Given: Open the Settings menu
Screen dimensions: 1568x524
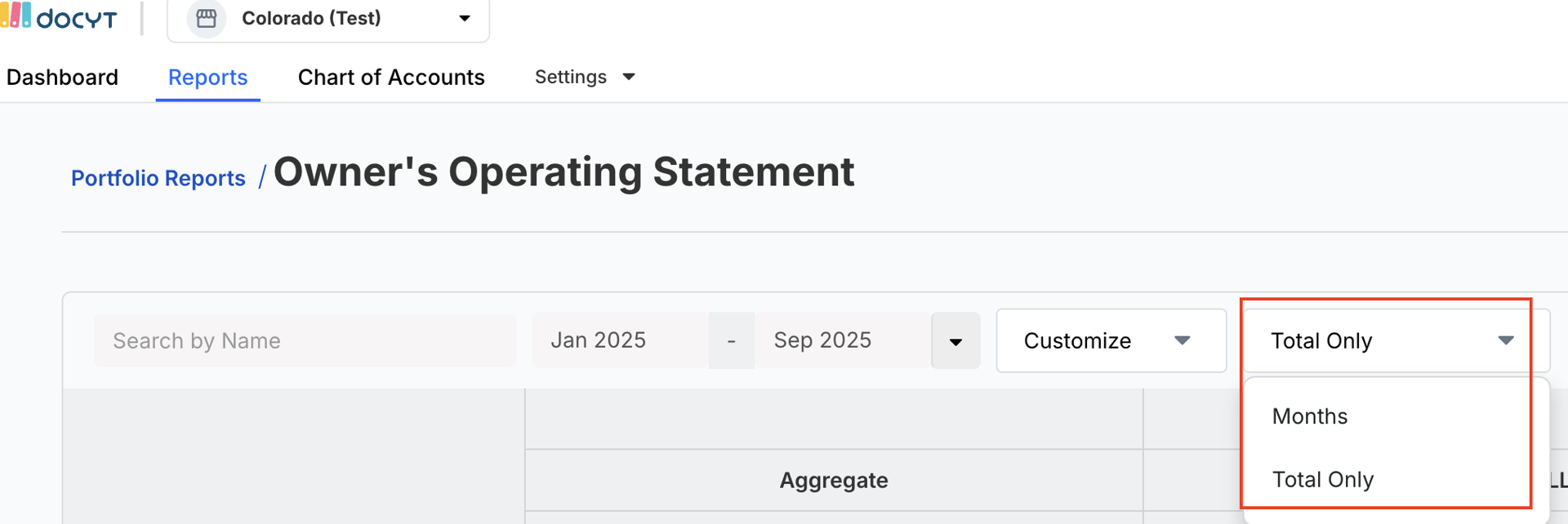Looking at the screenshot, I should (571, 77).
